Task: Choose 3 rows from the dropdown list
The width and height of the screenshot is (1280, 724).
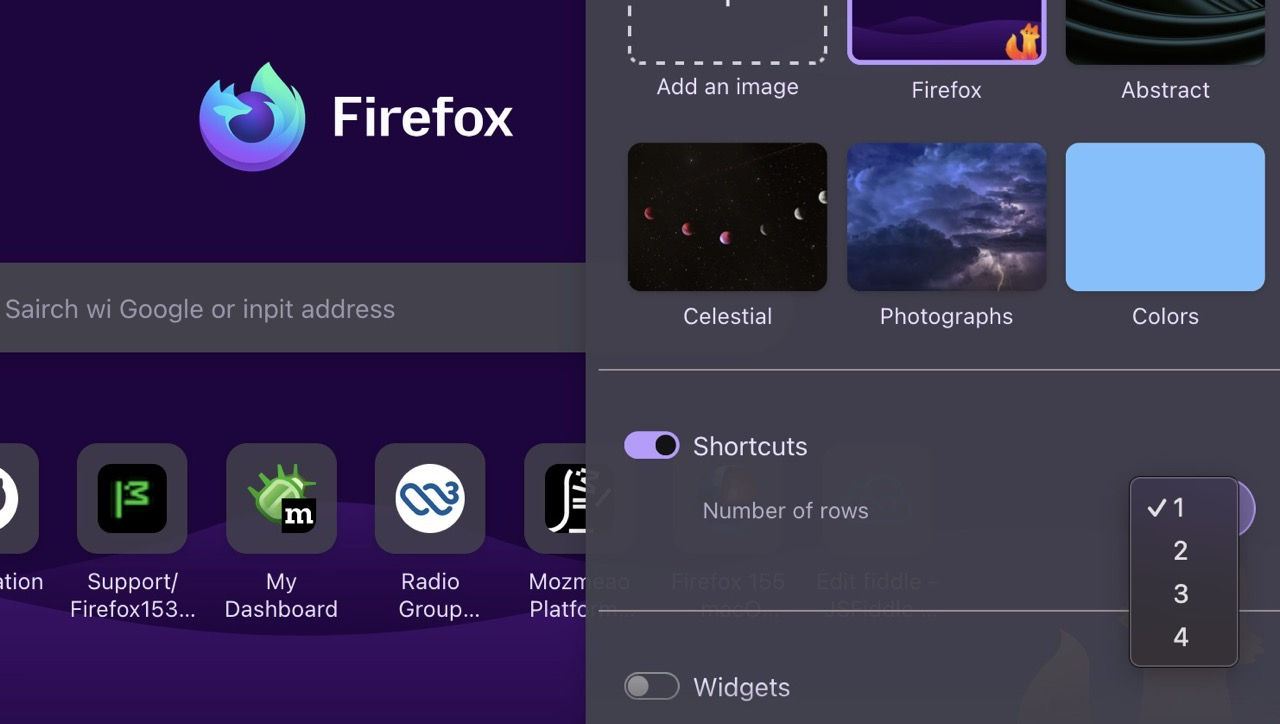Action: coord(1184,594)
